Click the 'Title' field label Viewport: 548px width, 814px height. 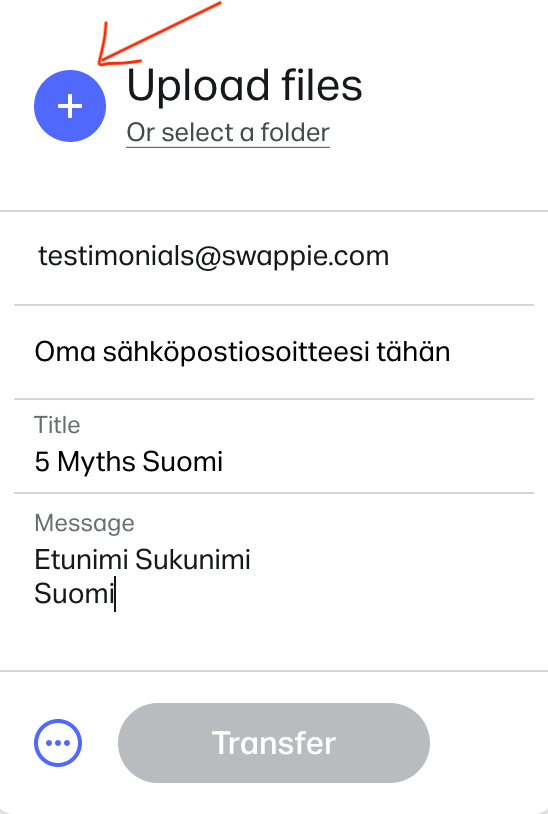click(x=57, y=425)
